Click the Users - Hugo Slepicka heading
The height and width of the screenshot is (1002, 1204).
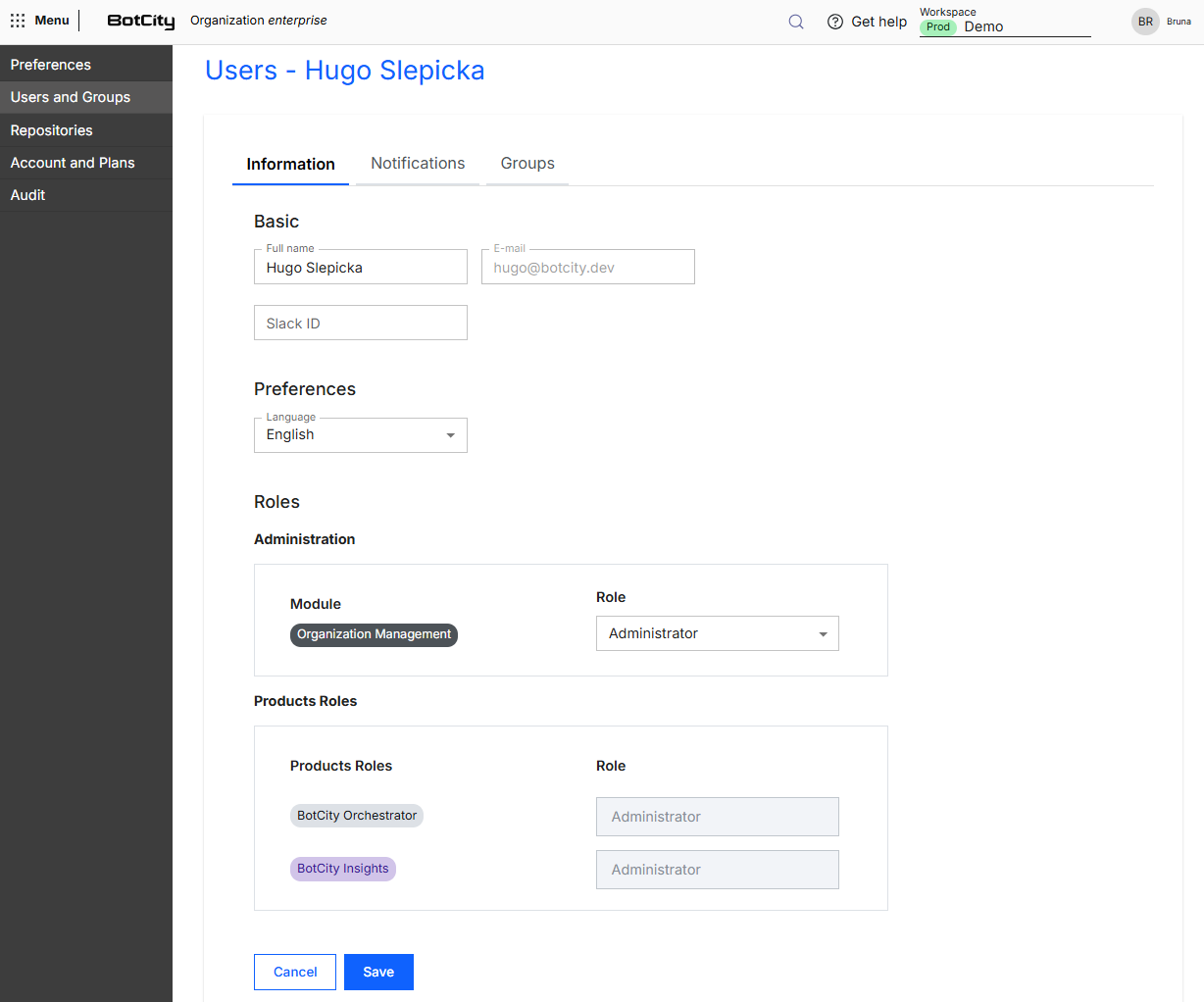click(x=345, y=71)
